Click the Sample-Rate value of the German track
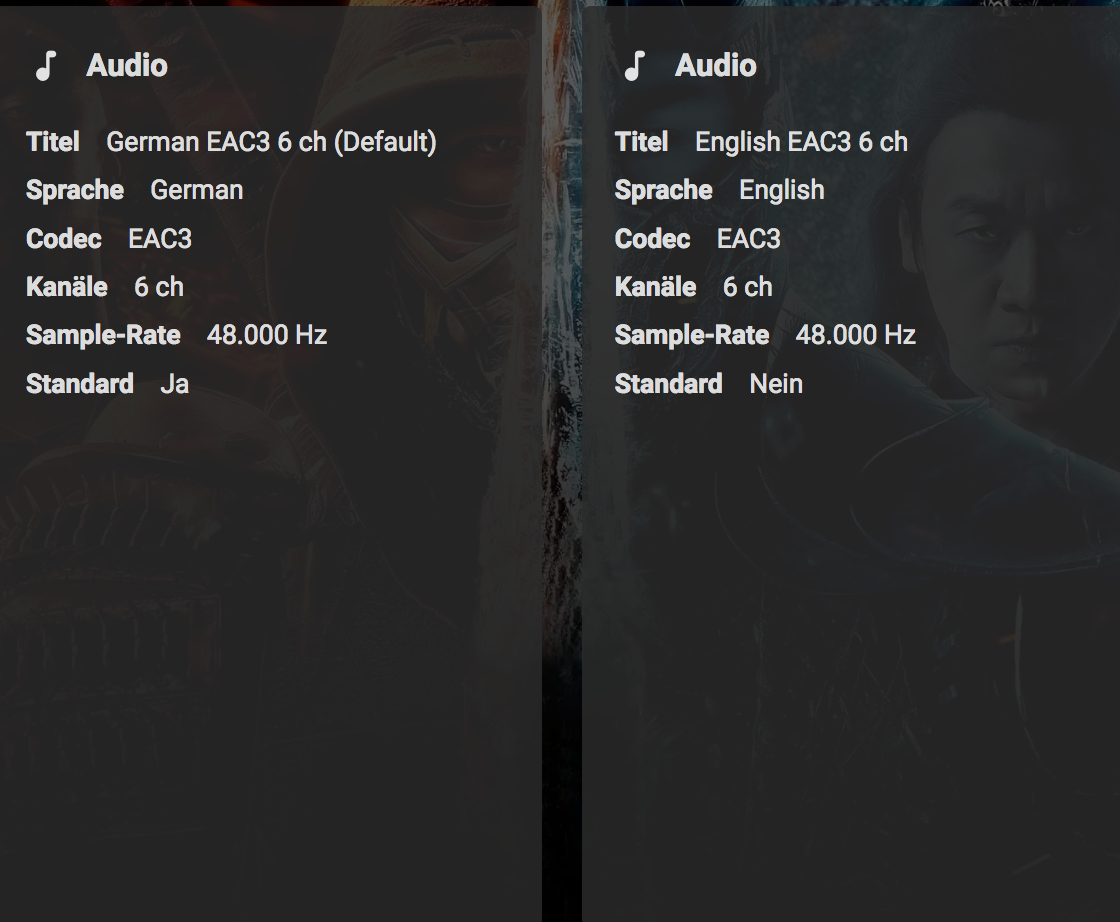The width and height of the screenshot is (1120, 922). (267, 335)
